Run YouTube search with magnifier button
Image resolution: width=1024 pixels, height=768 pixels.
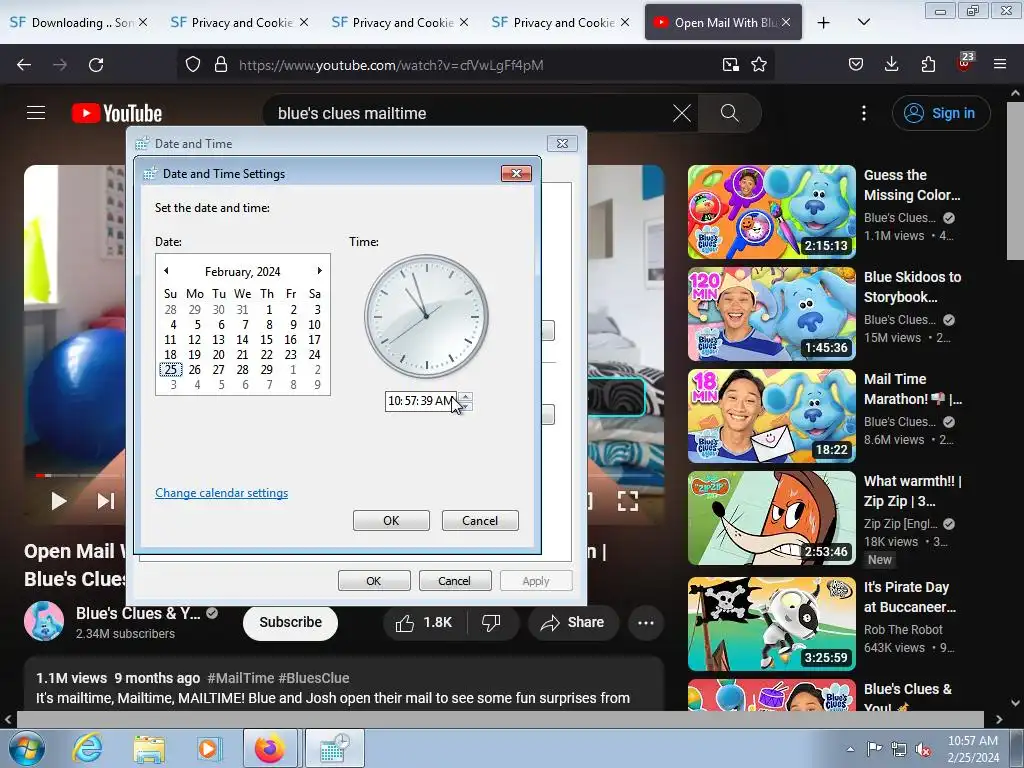(x=729, y=113)
